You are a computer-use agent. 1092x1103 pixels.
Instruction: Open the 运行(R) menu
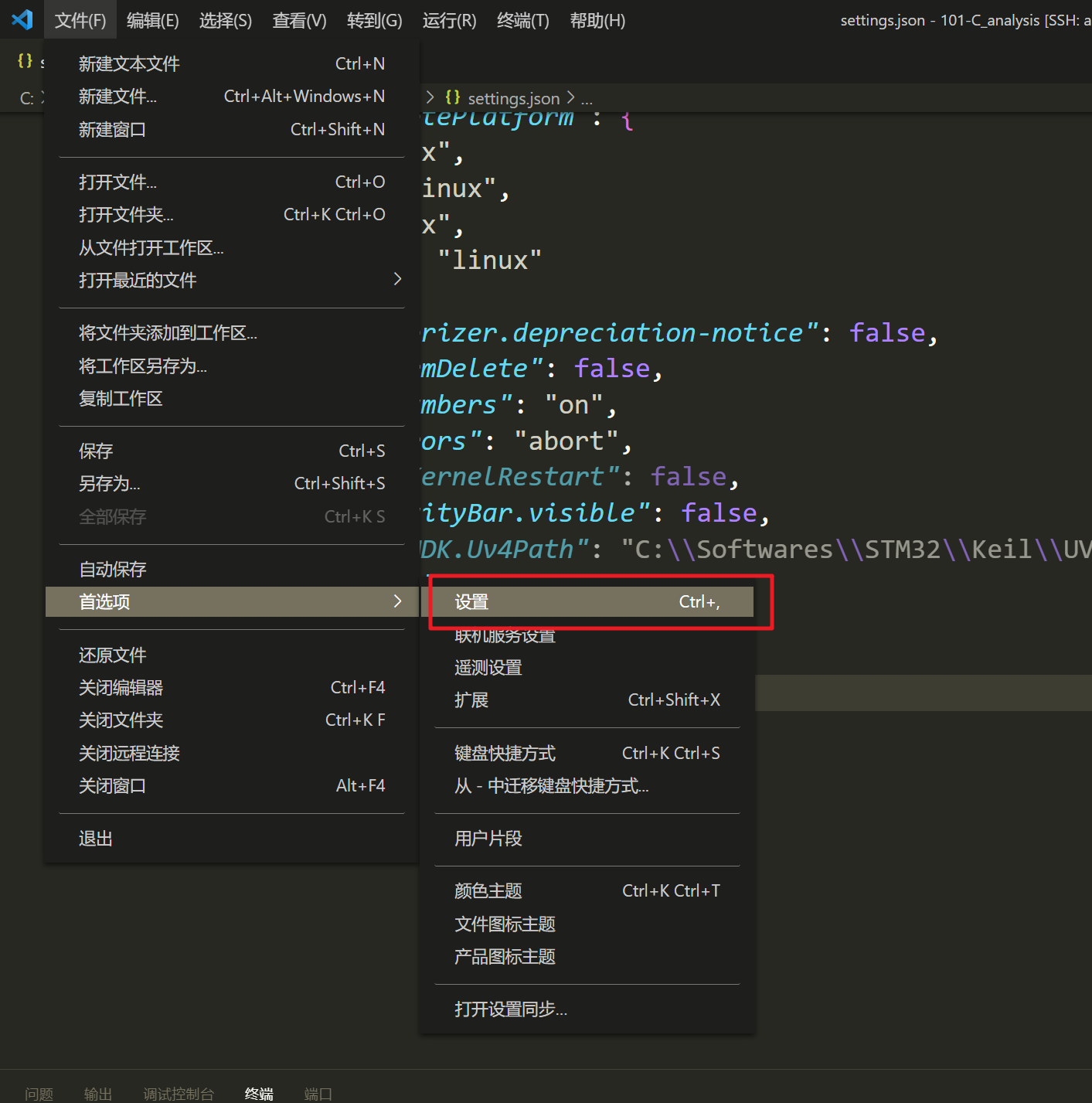pyautogui.click(x=450, y=20)
